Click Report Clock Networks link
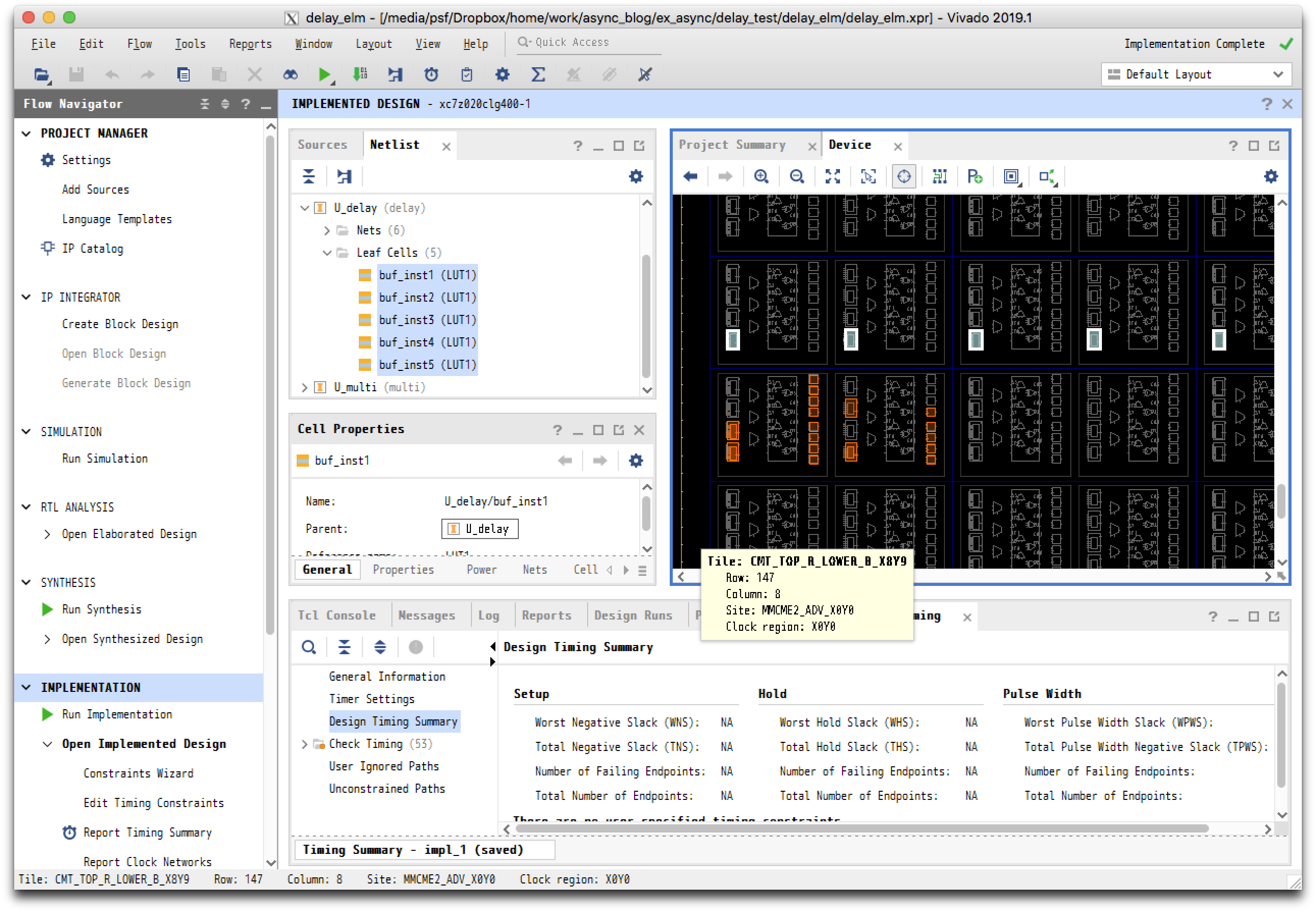The image size is (1316, 912). (x=147, y=862)
